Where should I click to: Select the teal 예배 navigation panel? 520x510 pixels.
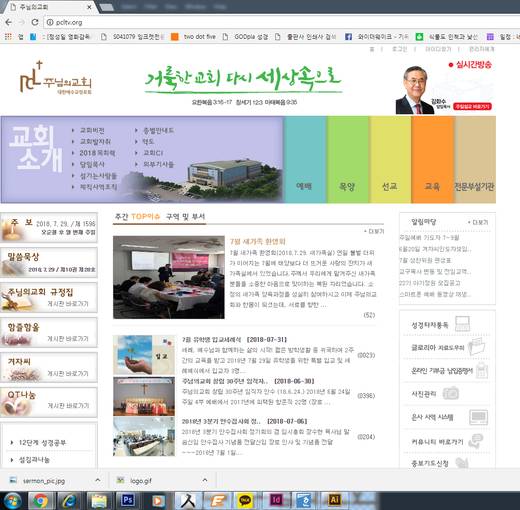coord(305,159)
